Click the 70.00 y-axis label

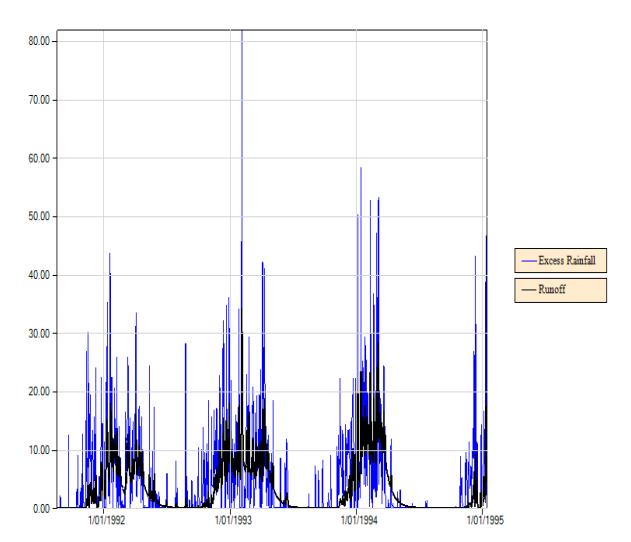[39, 100]
